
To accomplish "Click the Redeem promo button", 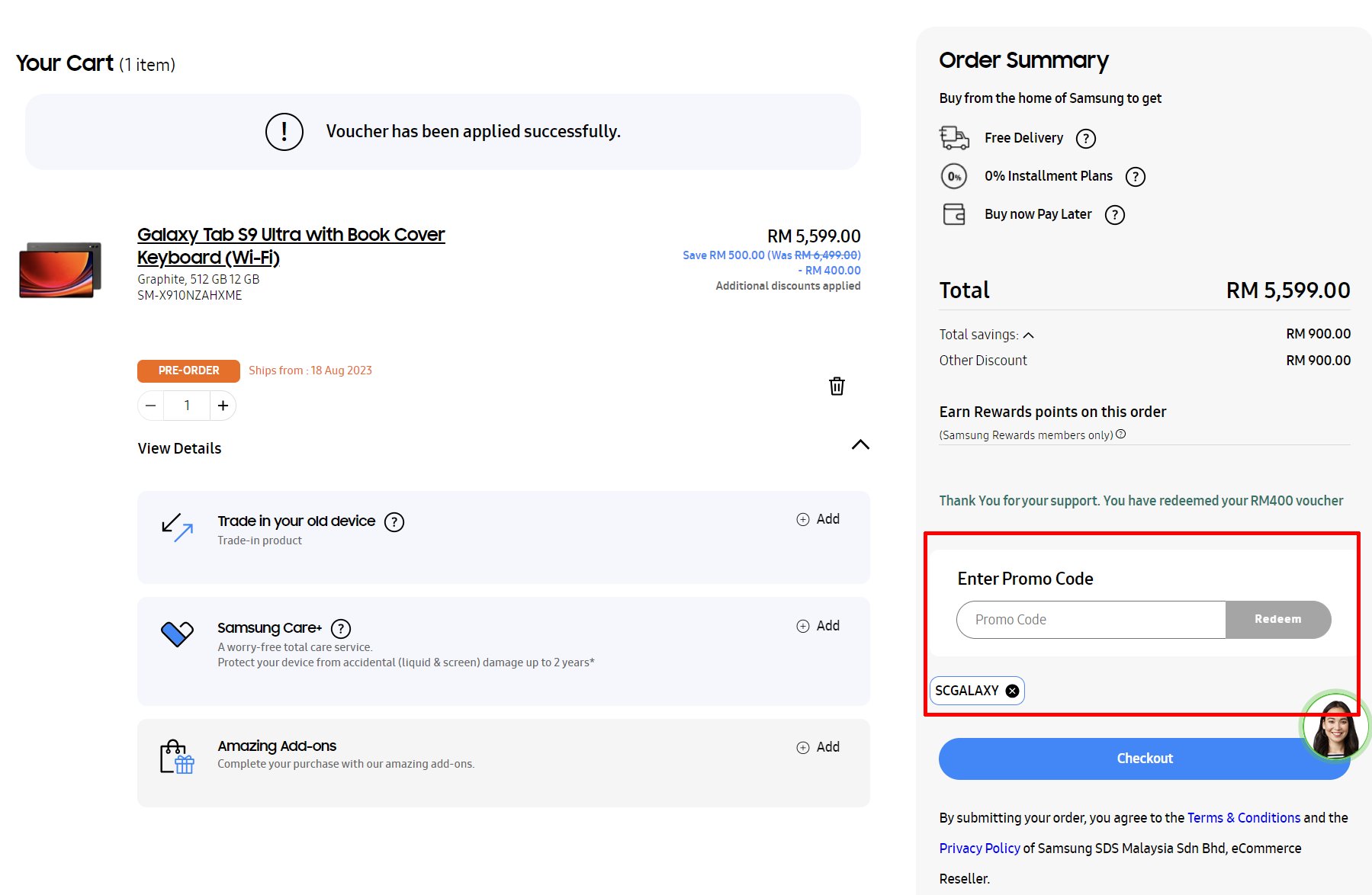I will [1278, 620].
